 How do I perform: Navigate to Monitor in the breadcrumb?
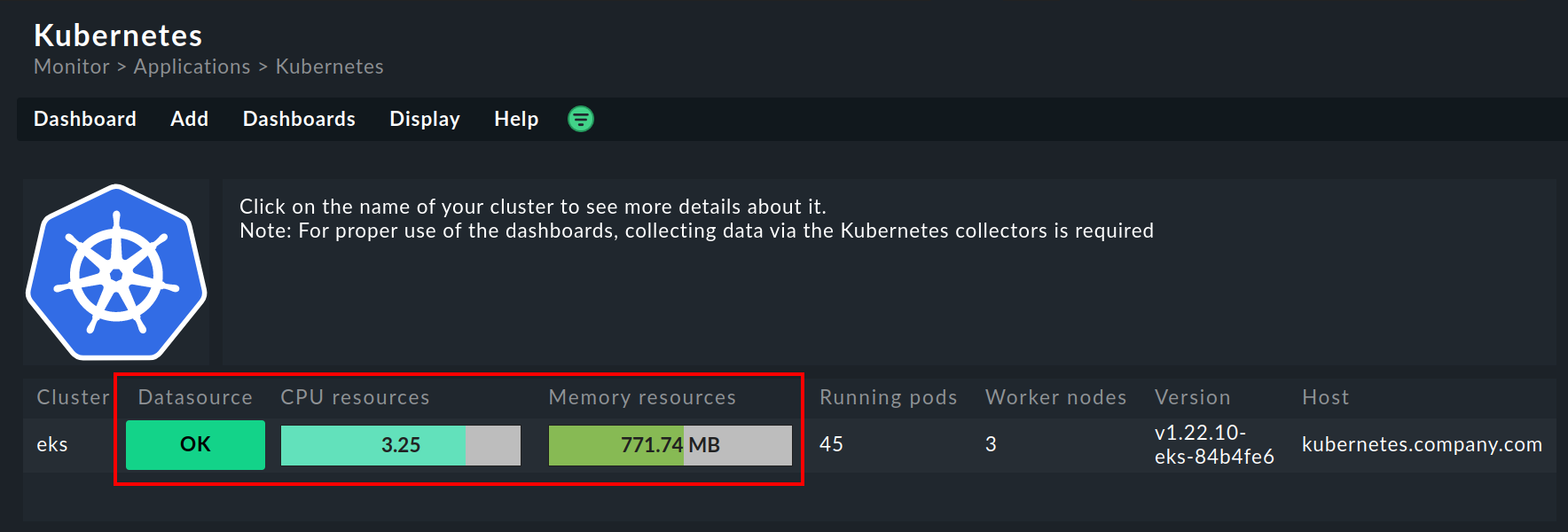point(71,66)
